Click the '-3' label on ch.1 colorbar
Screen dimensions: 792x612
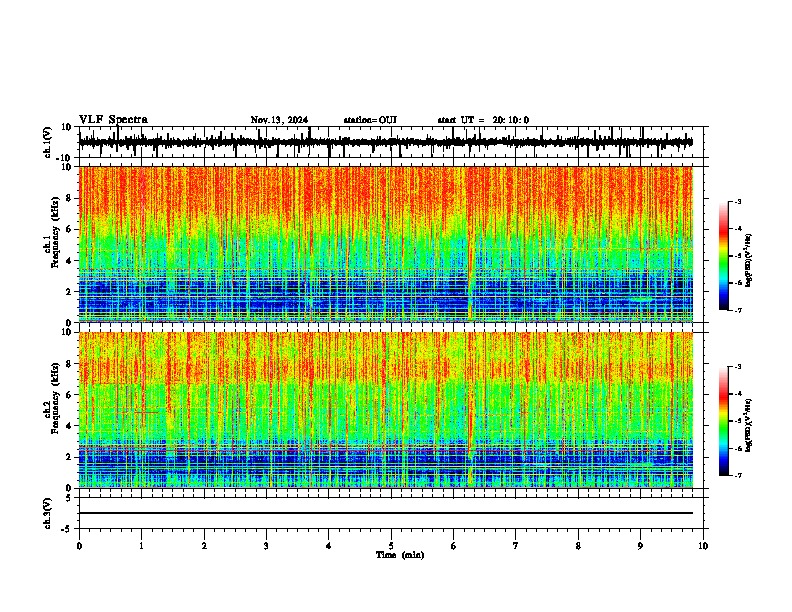click(738, 201)
